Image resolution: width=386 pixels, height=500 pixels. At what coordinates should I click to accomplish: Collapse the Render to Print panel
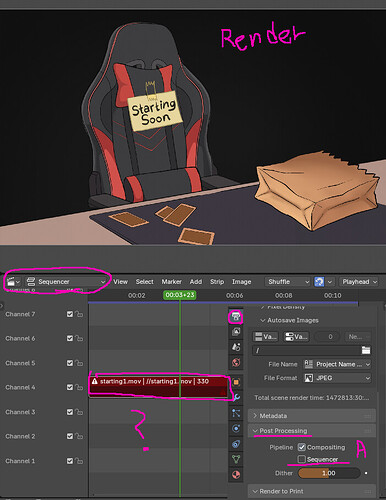pyautogui.click(x=312, y=491)
